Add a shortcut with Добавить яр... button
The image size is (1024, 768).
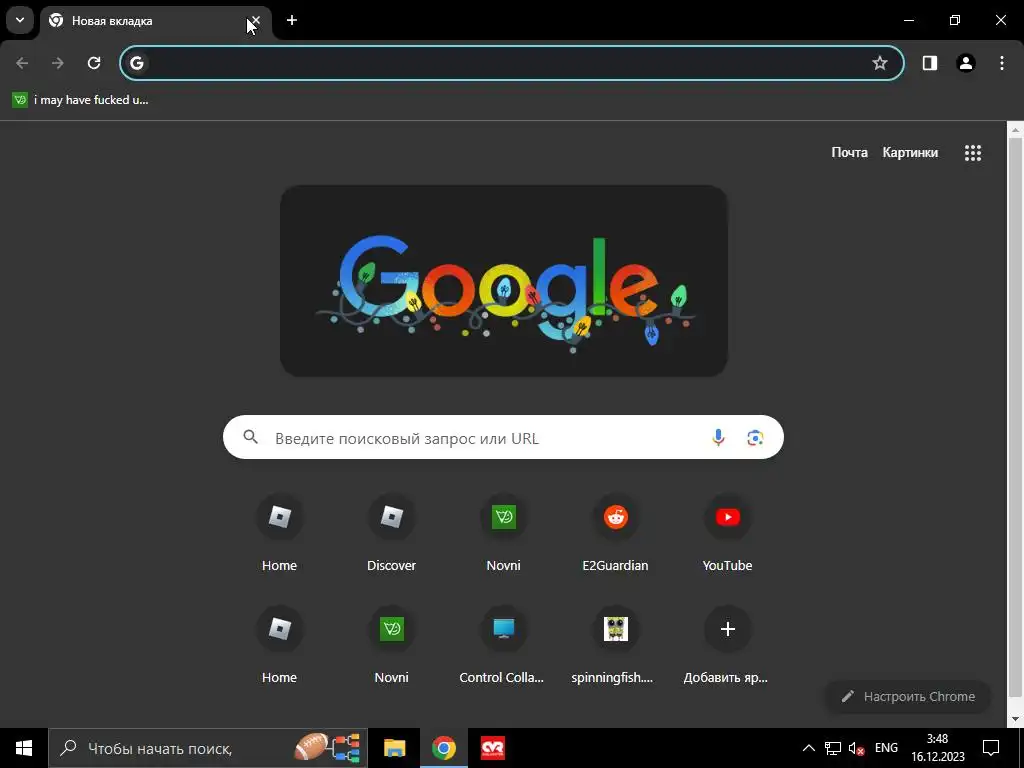tap(728, 645)
